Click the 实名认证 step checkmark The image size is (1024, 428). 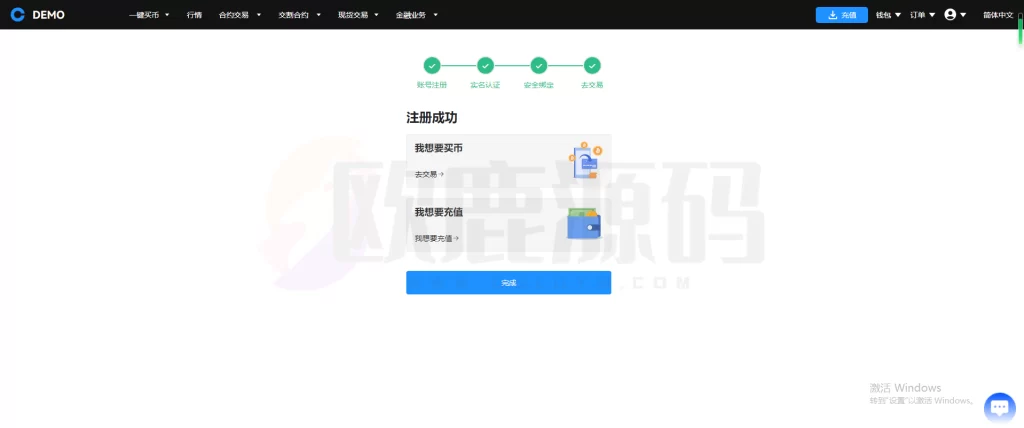coord(485,65)
